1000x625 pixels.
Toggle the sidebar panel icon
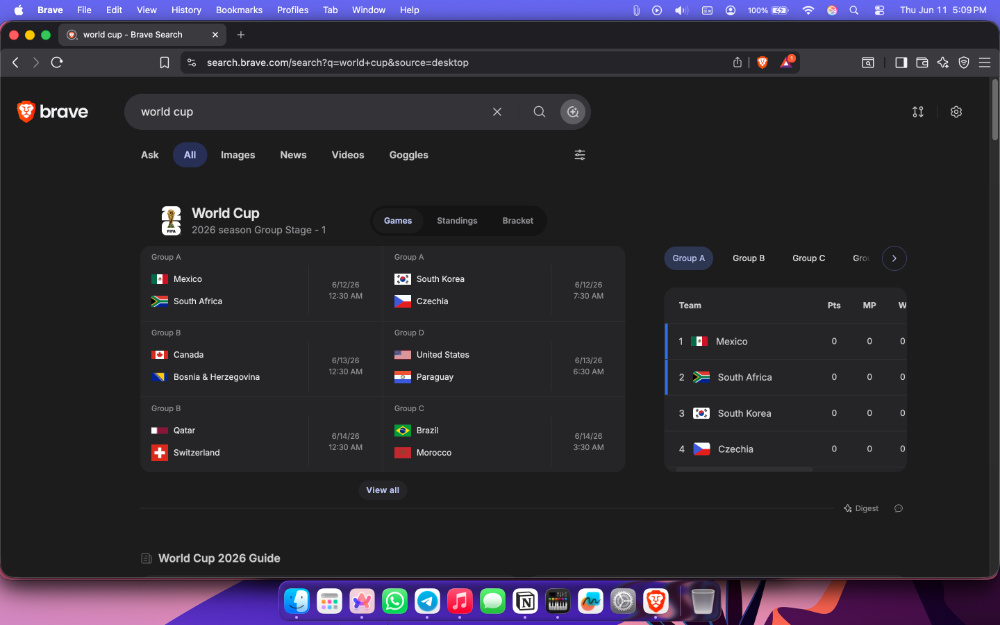click(901, 62)
